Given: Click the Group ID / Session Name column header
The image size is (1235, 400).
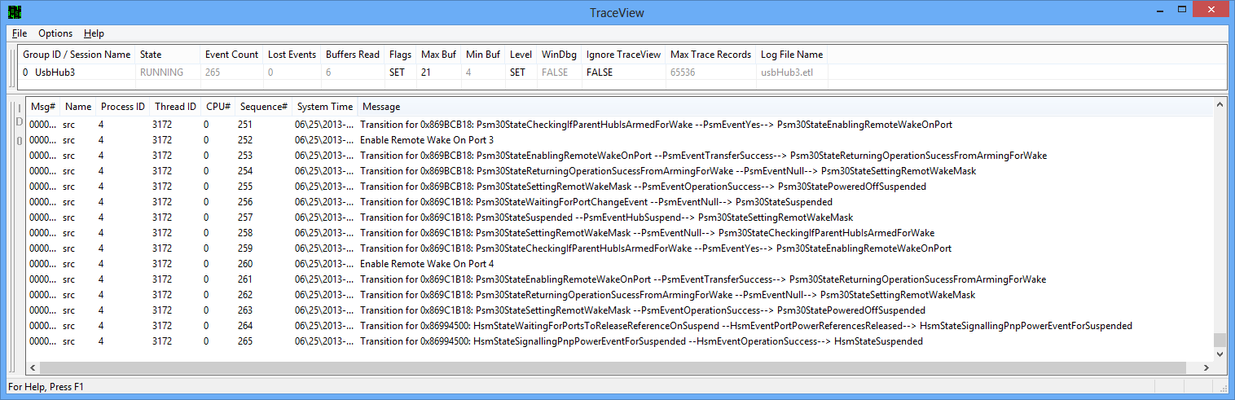Looking at the screenshot, I should coord(77,54).
